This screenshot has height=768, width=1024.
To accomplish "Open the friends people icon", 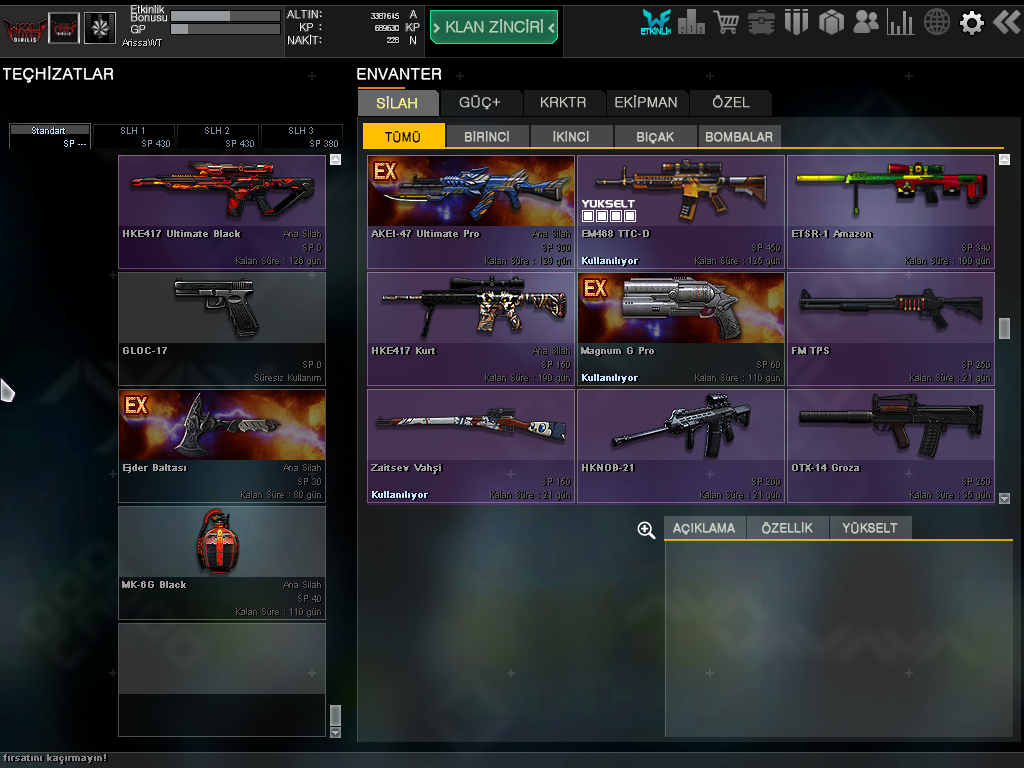I will tap(866, 22).
